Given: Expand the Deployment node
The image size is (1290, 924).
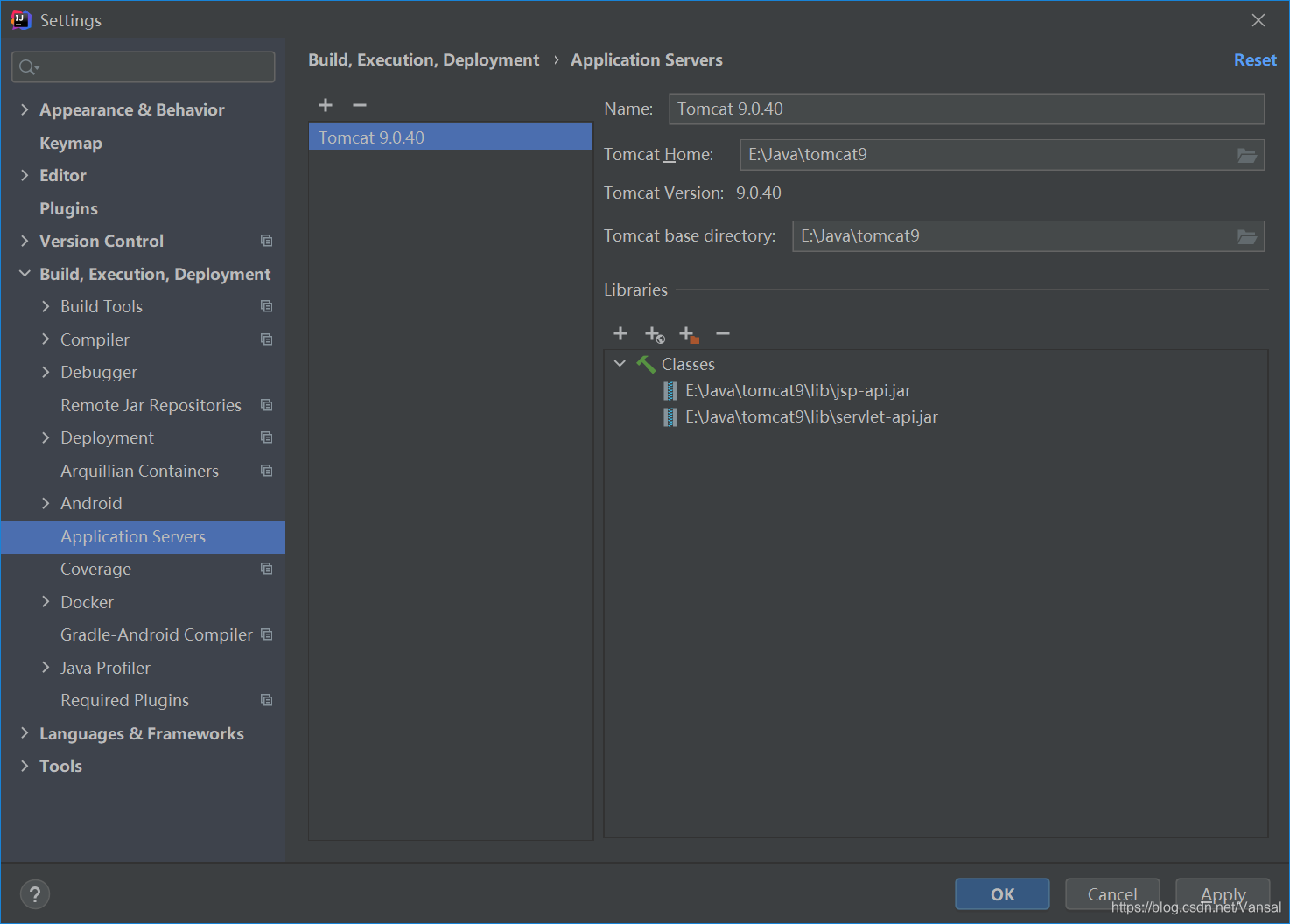Looking at the screenshot, I should [x=46, y=437].
